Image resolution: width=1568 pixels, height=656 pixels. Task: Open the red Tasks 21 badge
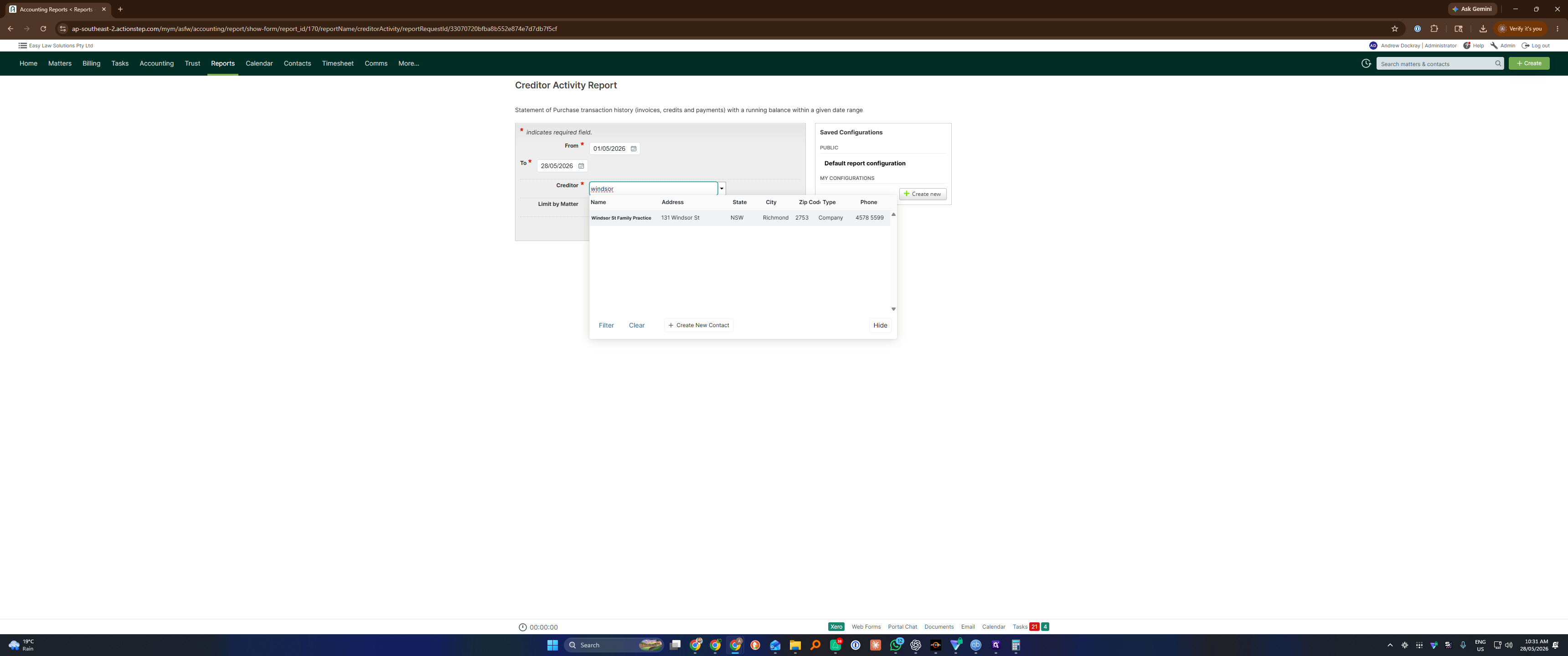tap(1034, 627)
